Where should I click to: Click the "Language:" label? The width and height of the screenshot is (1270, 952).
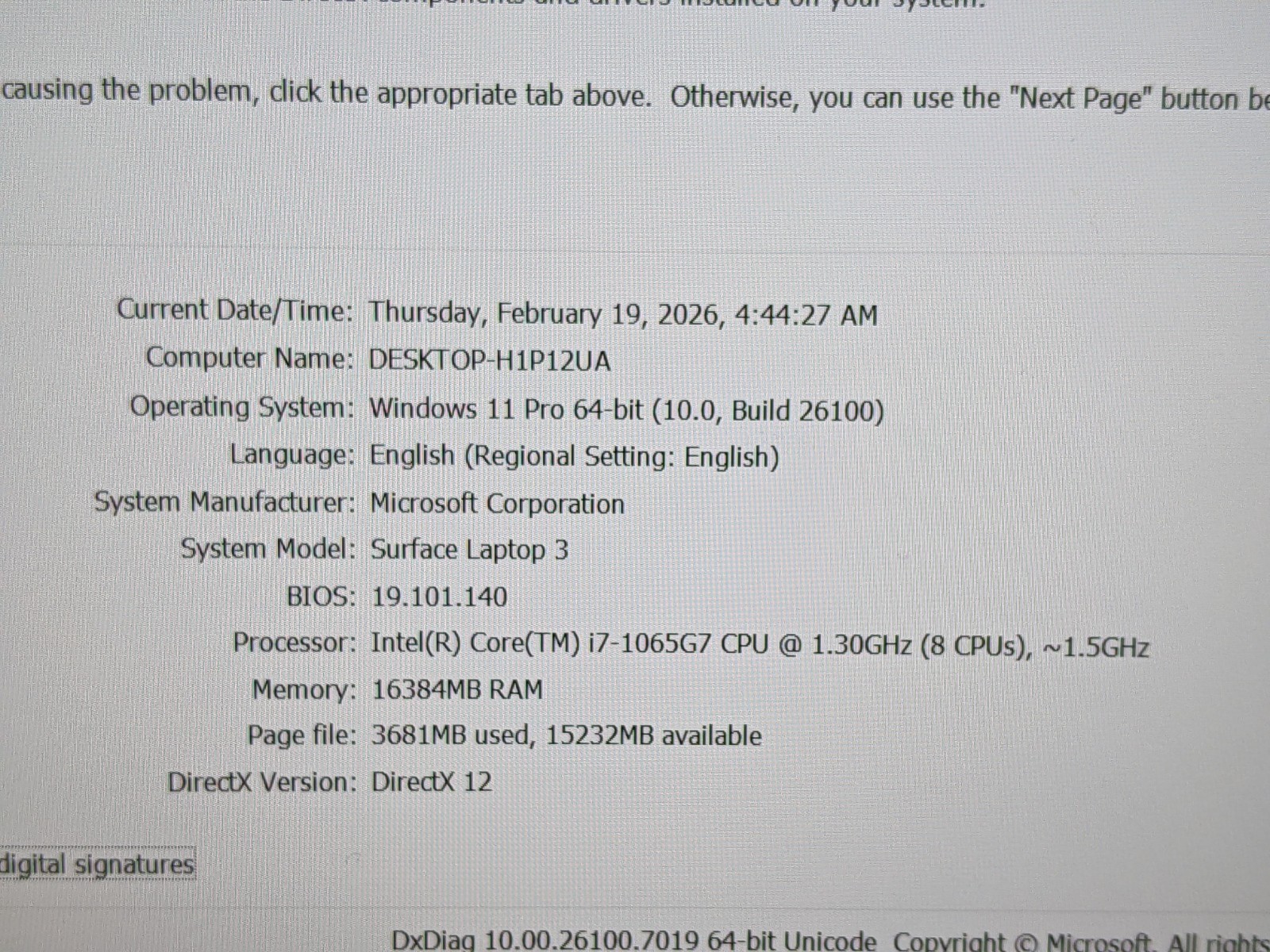coord(291,455)
